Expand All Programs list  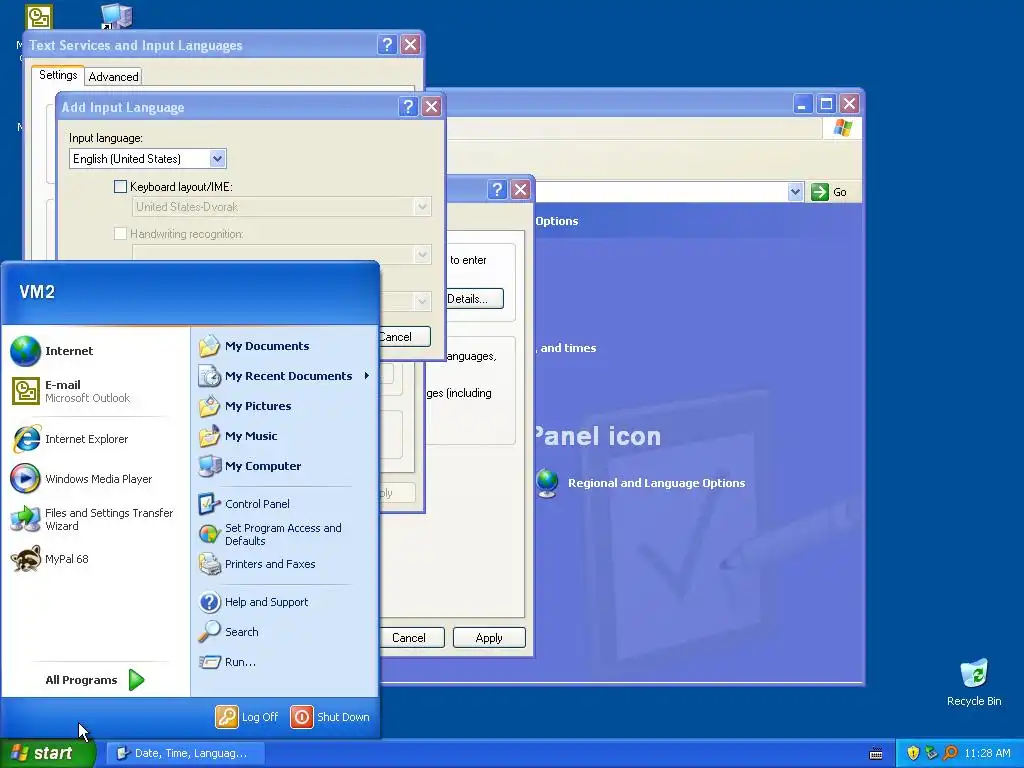pos(95,680)
